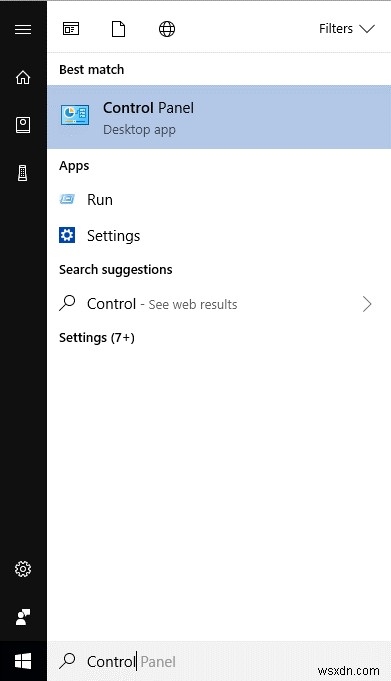The width and height of the screenshot is (391, 681).
Task: Expand the Control suggestion chevron arrow
Action: (367, 304)
